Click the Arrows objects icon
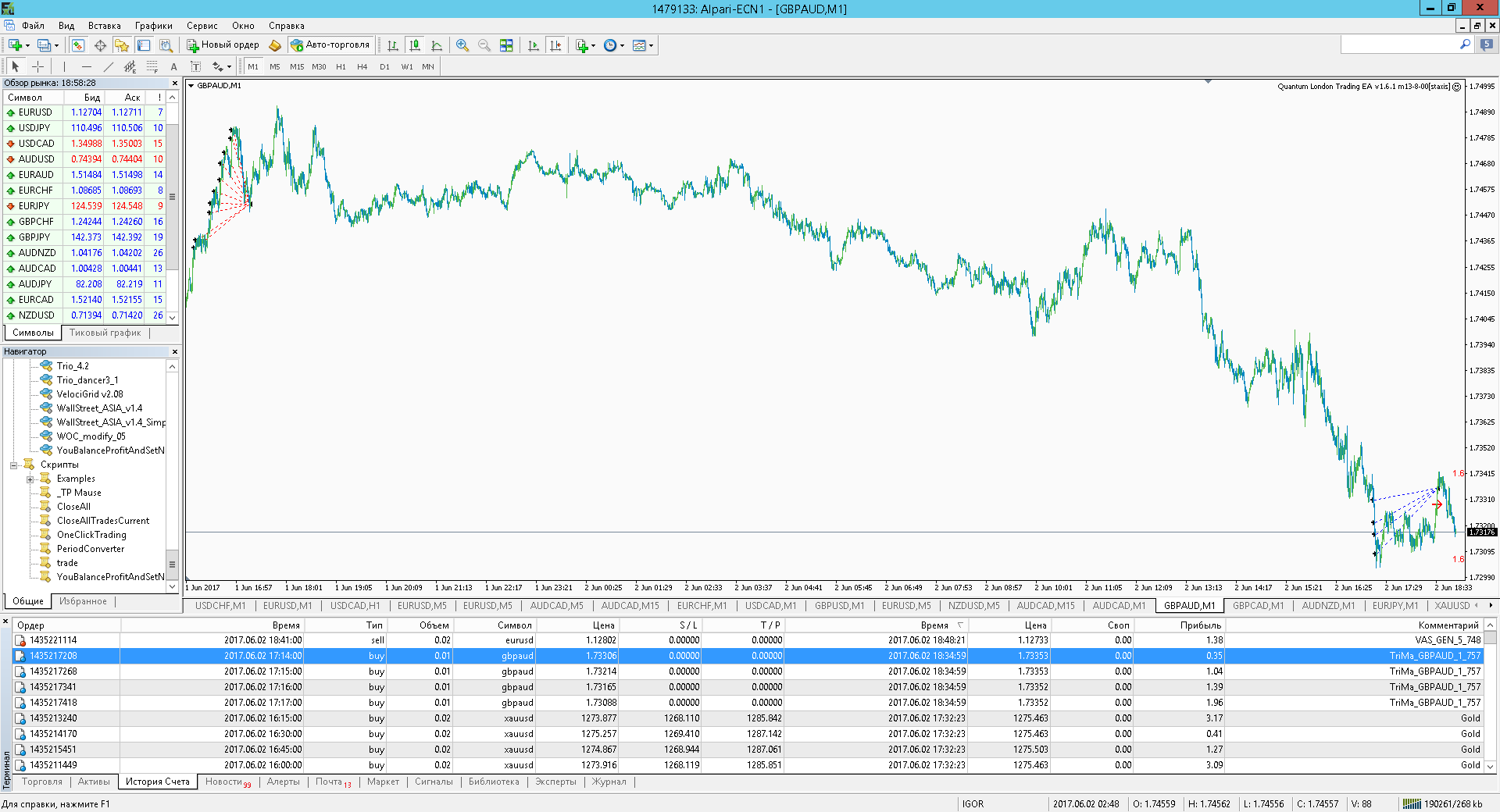1500x812 pixels. pos(217,66)
